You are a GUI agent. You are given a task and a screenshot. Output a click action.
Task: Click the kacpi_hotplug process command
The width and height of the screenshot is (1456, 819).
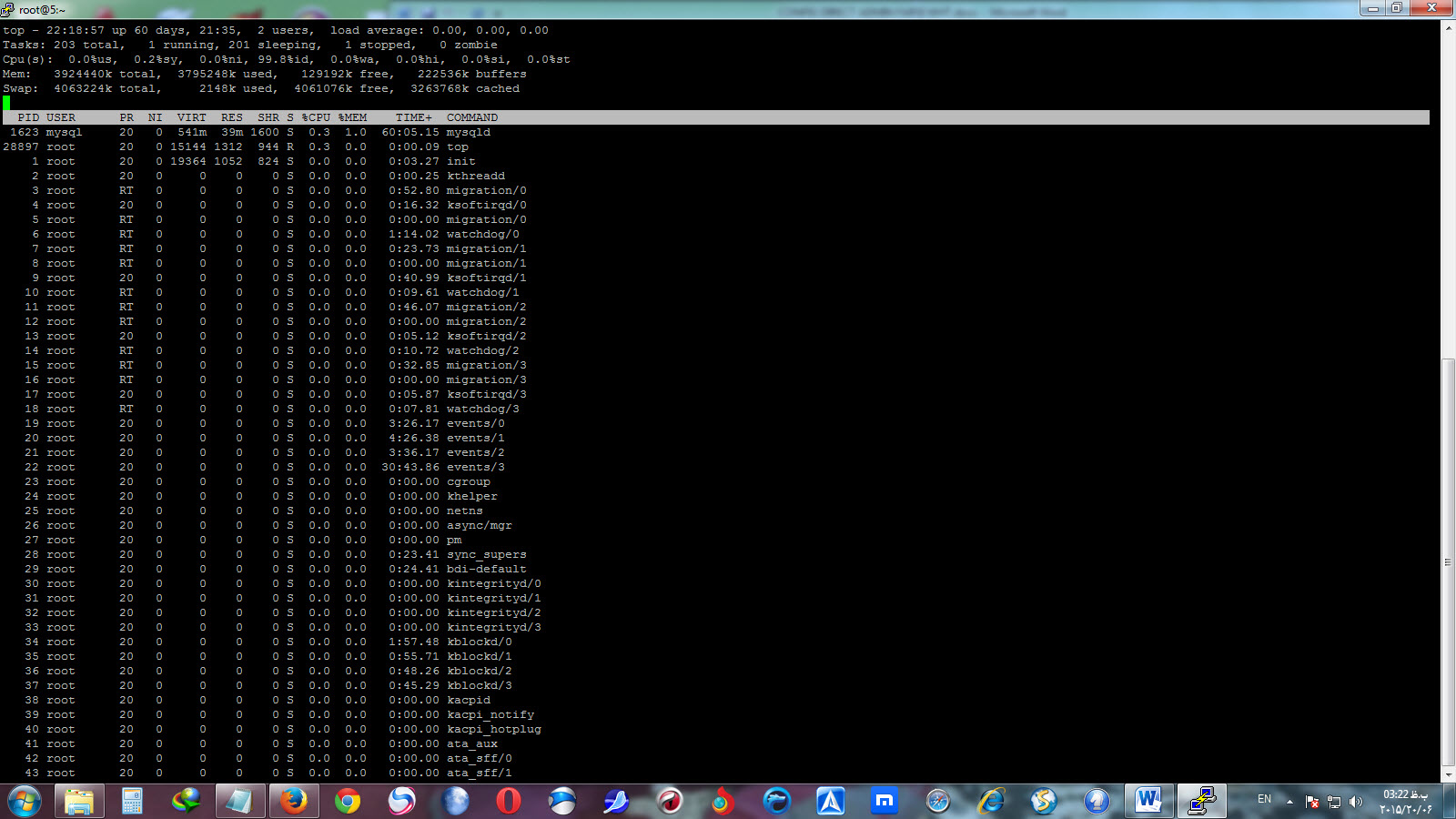pos(494,729)
